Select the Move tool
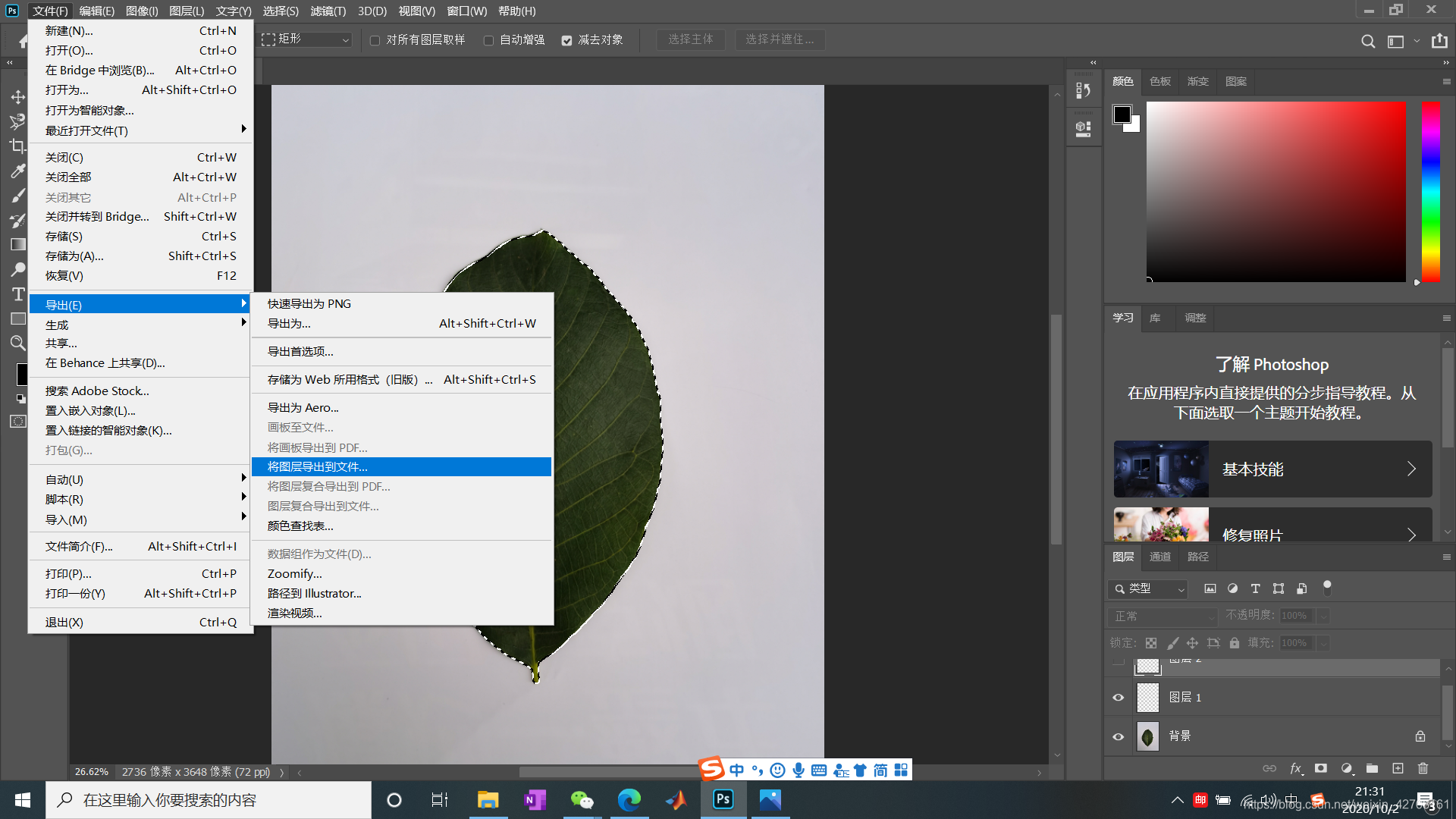 click(x=17, y=97)
